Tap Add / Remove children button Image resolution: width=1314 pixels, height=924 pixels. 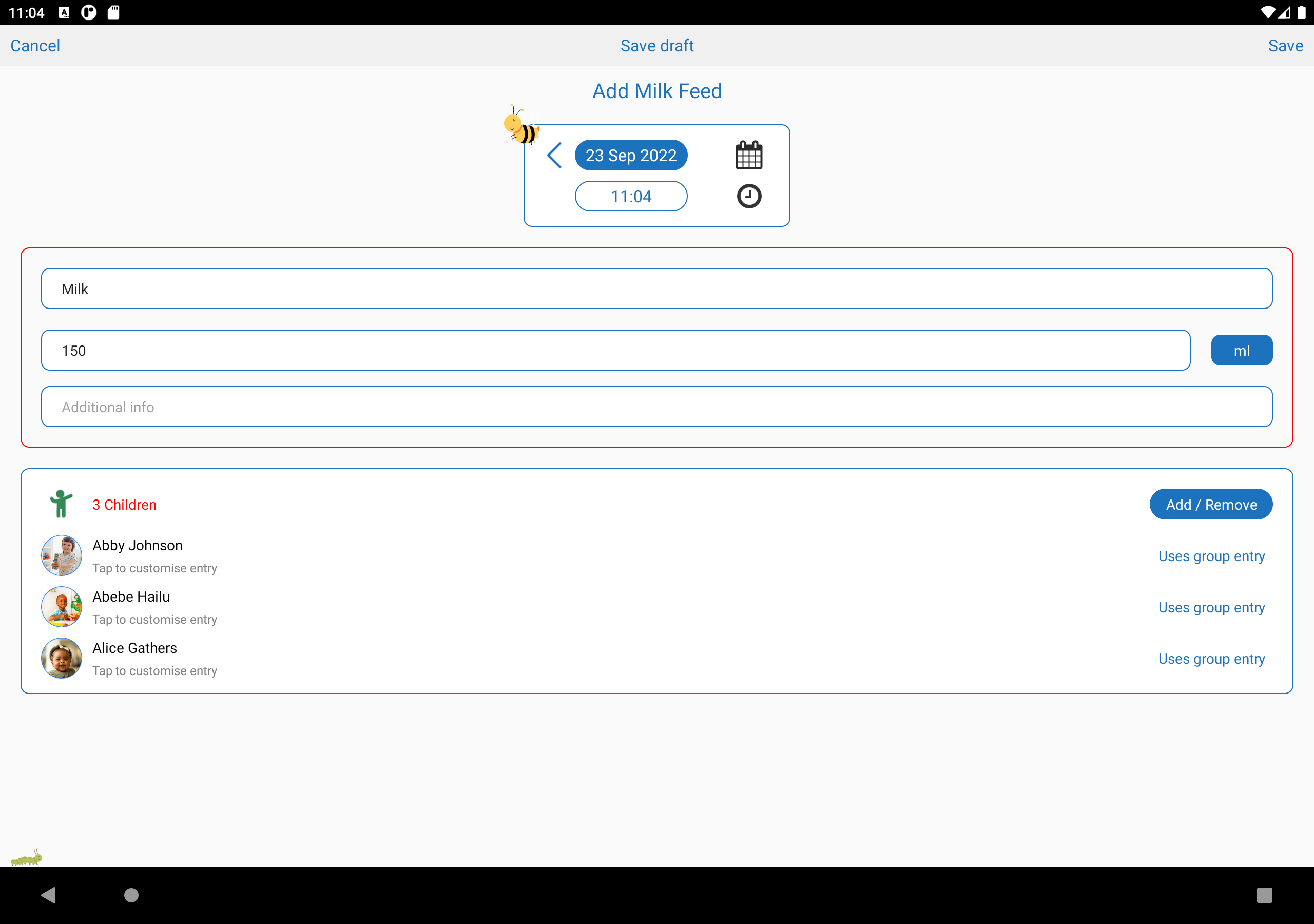coord(1211,505)
